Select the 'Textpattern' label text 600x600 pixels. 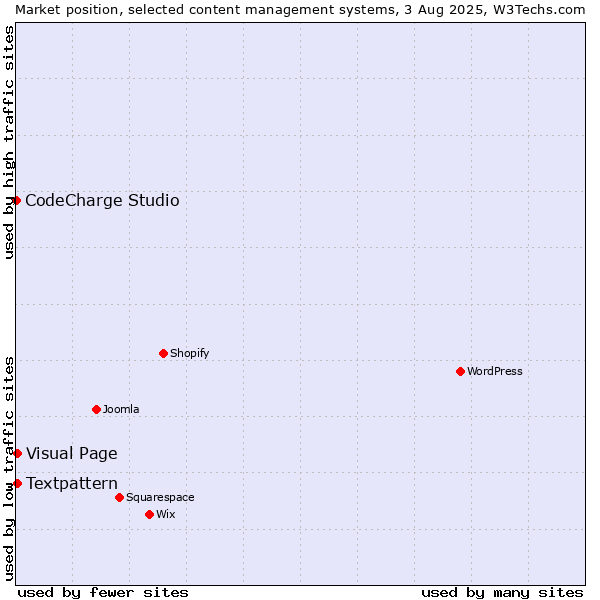[x=72, y=483]
